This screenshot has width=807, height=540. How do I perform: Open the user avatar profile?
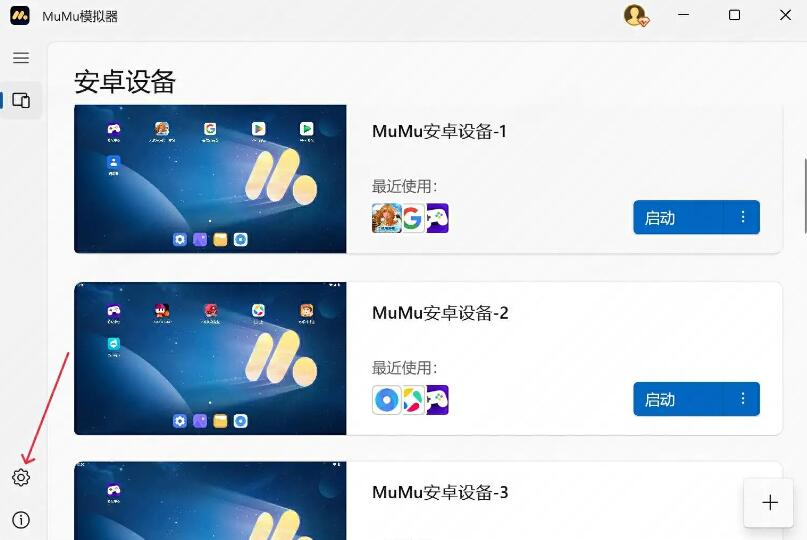point(636,15)
